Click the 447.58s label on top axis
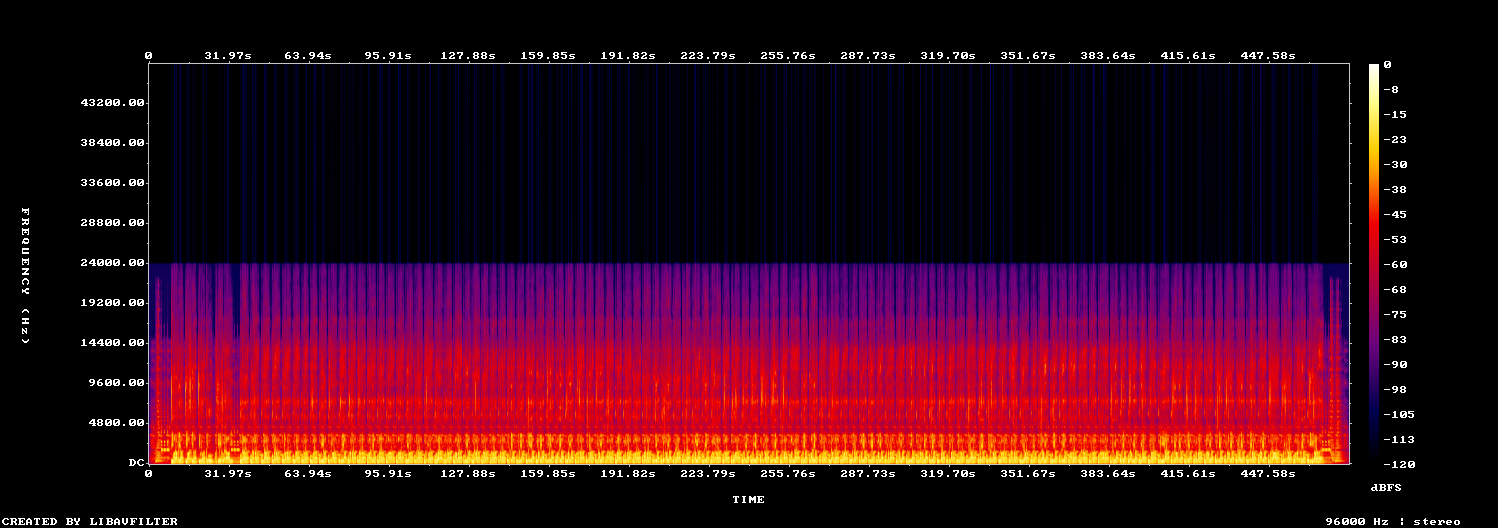The image size is (1498, 528). click(1268, 56)
